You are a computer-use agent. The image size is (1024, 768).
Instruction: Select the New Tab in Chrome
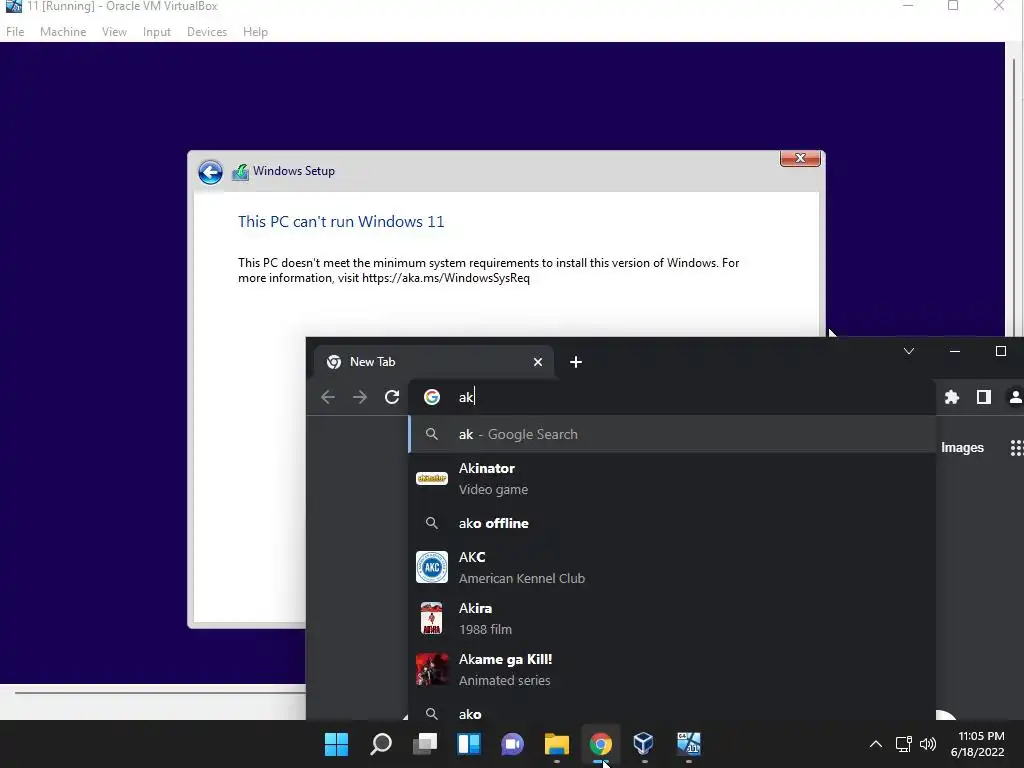(433, 362)
